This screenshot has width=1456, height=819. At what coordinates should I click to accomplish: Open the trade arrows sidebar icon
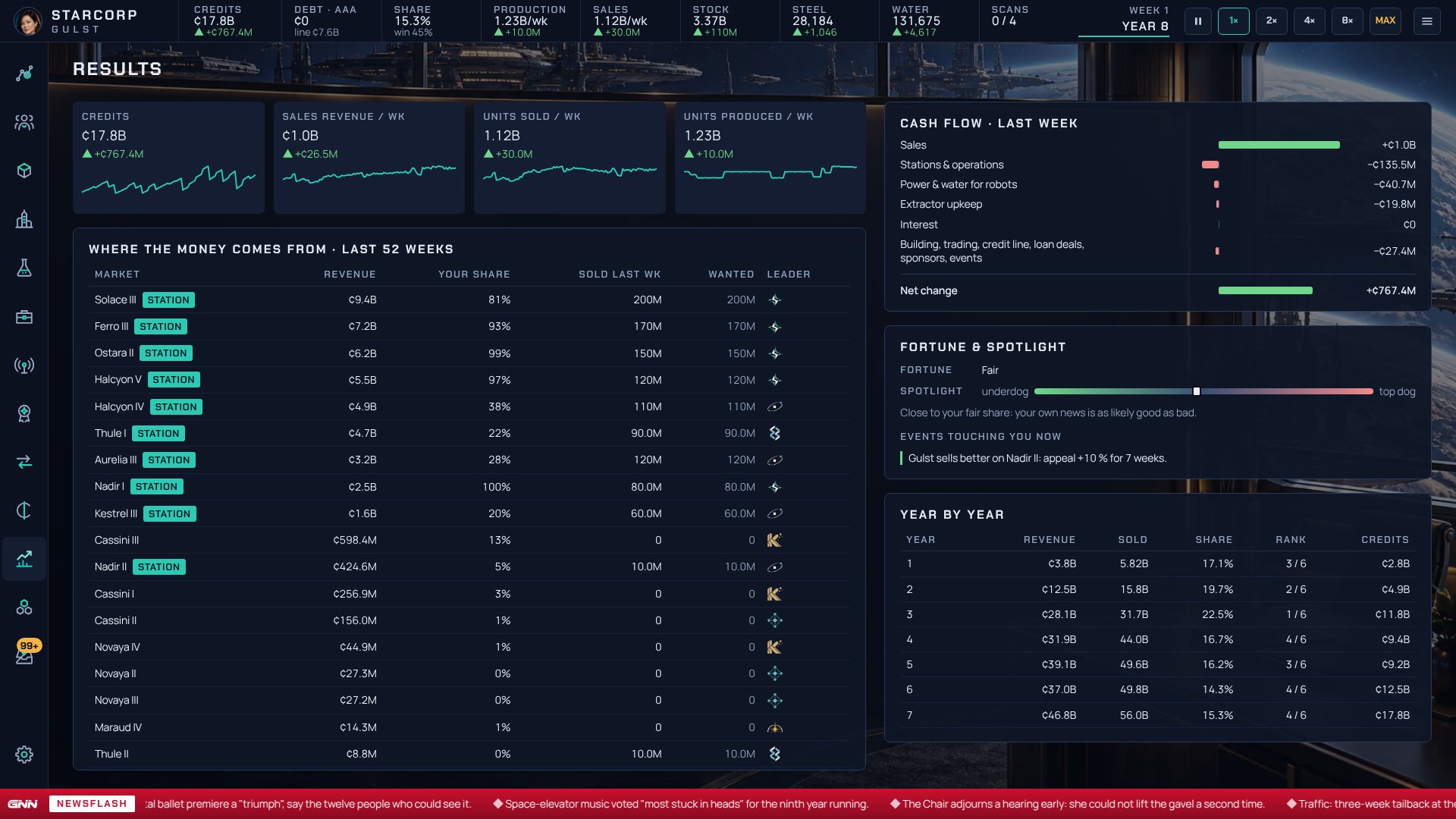24,462
